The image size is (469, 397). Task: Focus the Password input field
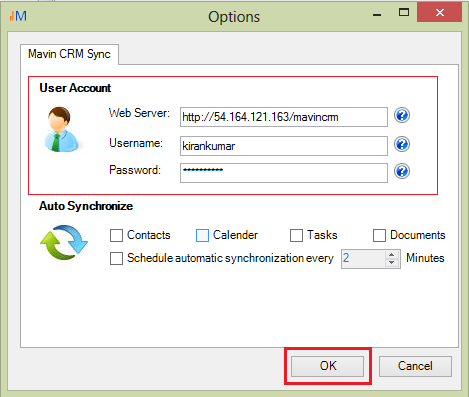click(x=284, y=173)
